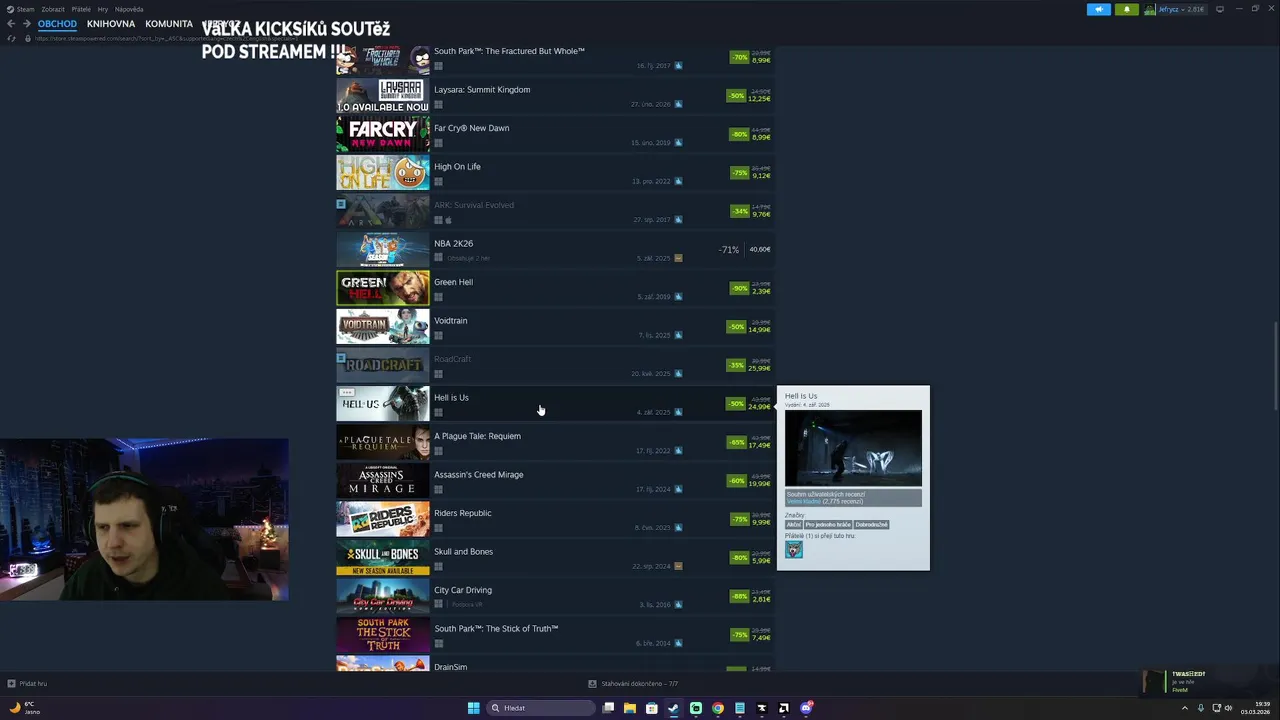
Task: Go forward with the forward arrow
Action: pos(26,24)
